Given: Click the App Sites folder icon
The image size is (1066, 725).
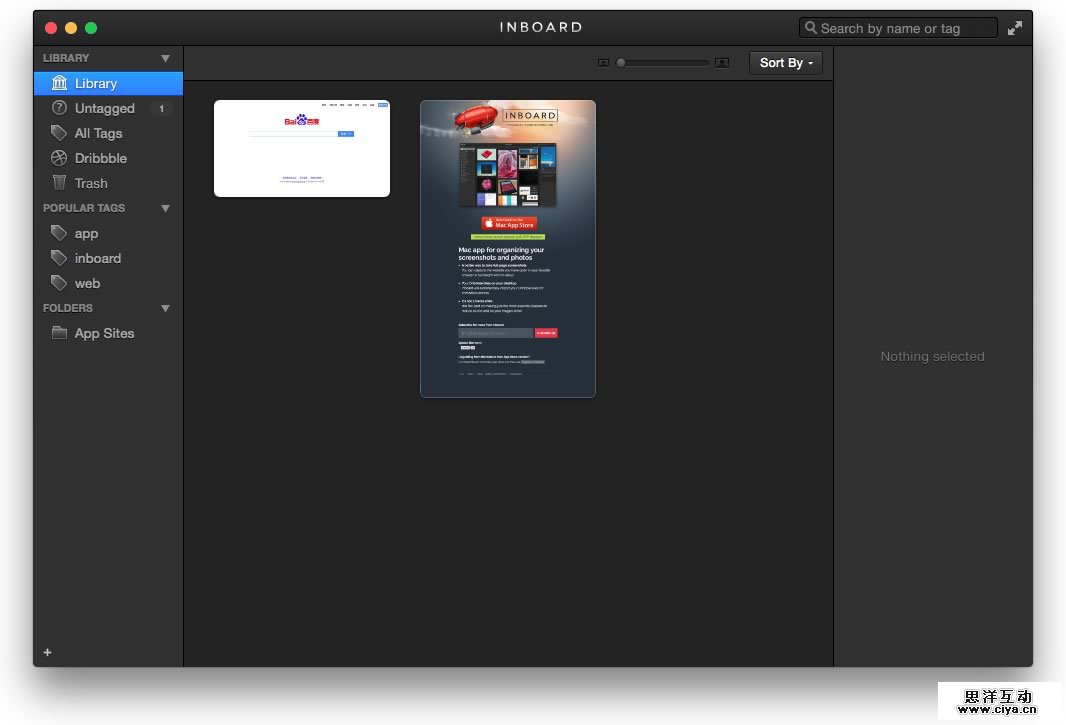Looking at the screenshot, I should (60, 333).
